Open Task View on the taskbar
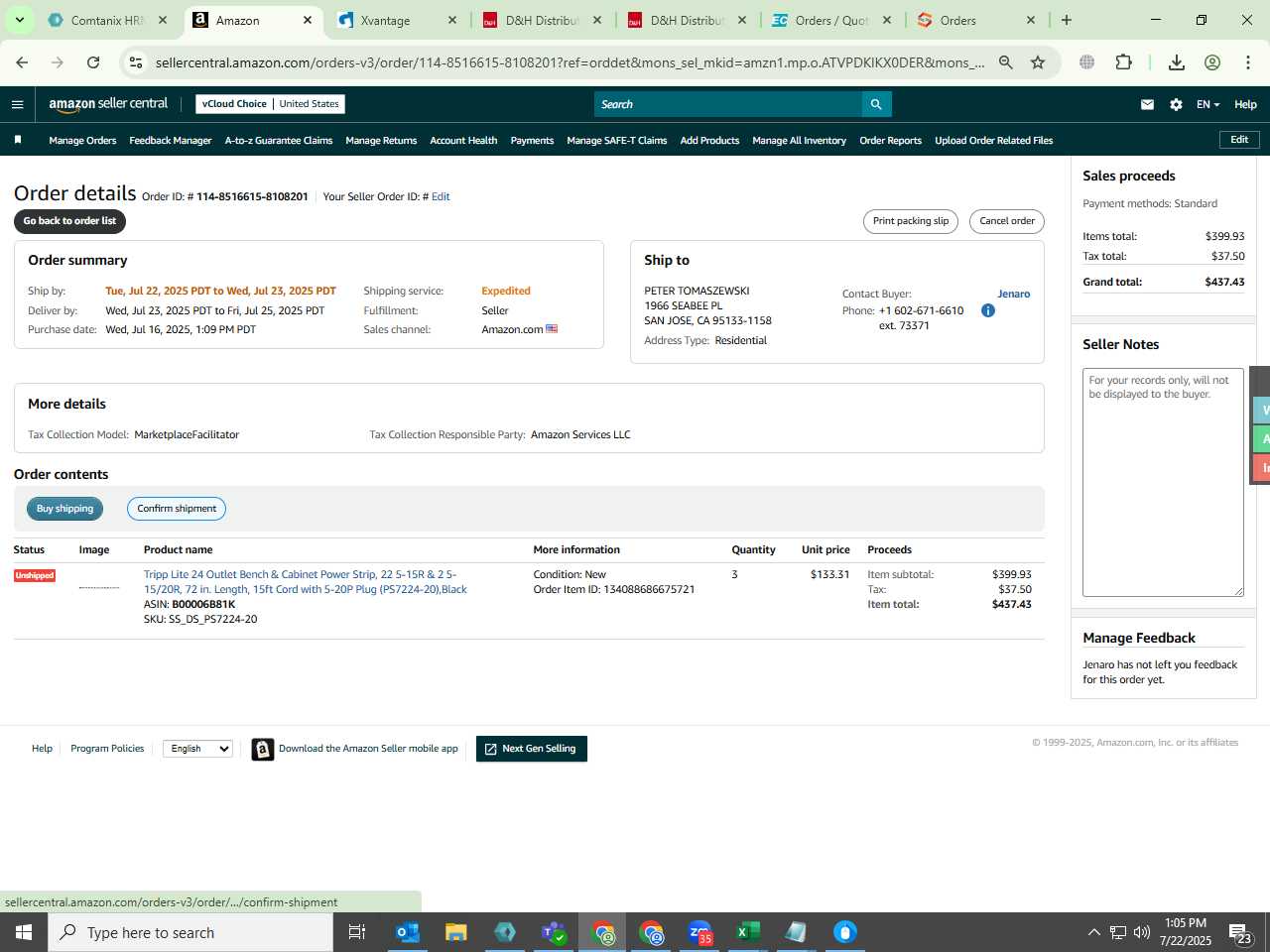 tap(357, 932)
